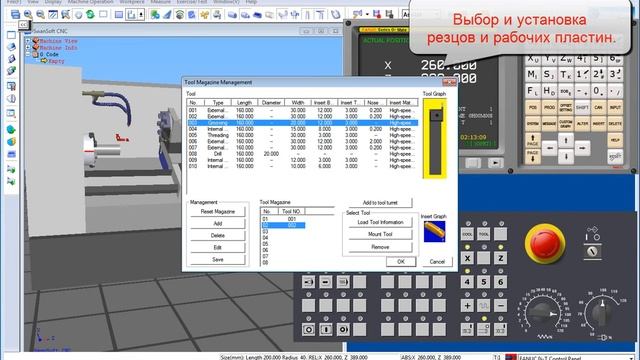This screenshot has height=360, width=640.
Task: Toggle the program protect key switch
Action: [592, 252]
